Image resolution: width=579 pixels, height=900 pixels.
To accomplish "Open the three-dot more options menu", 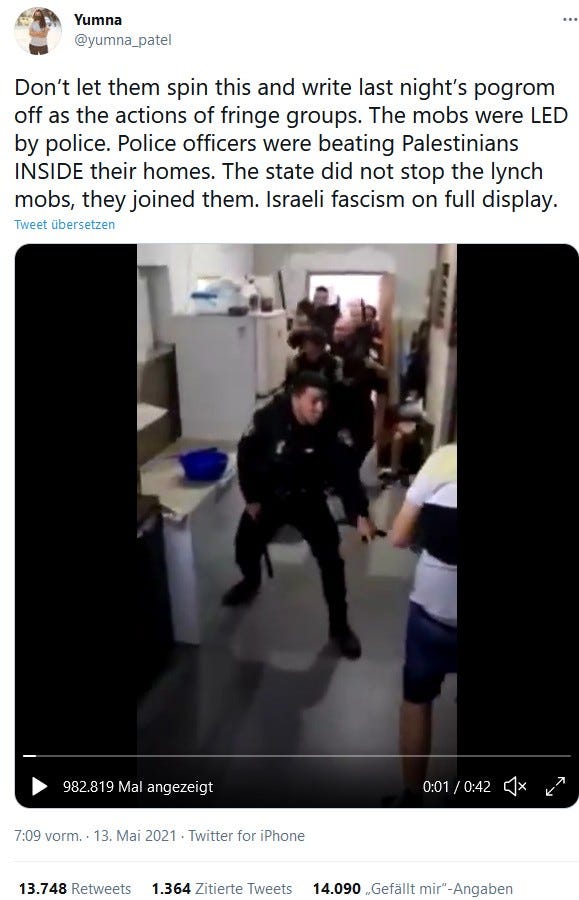I will (570, 20).
